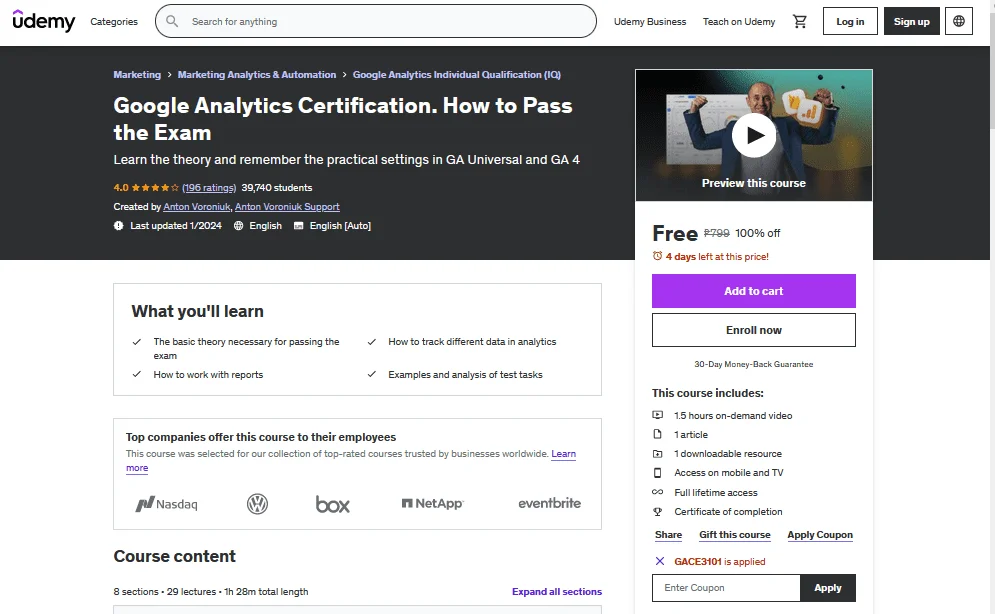The image size is (995, 614).
Task: Click the last updated alert icon
Action: (x=119, y=226)
